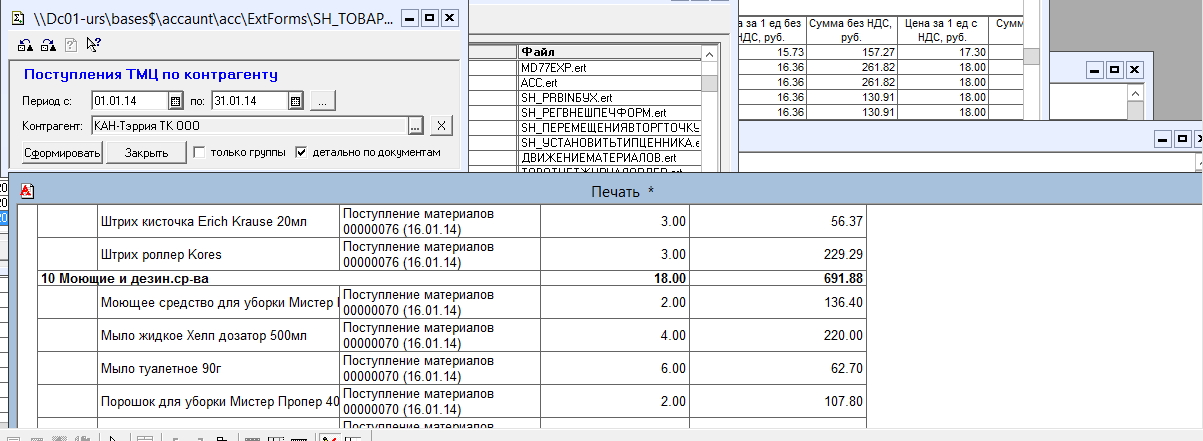Enable the 'только группы' checkbox
The height and width of the screenshot is (441, 1203).
[199, 153]
